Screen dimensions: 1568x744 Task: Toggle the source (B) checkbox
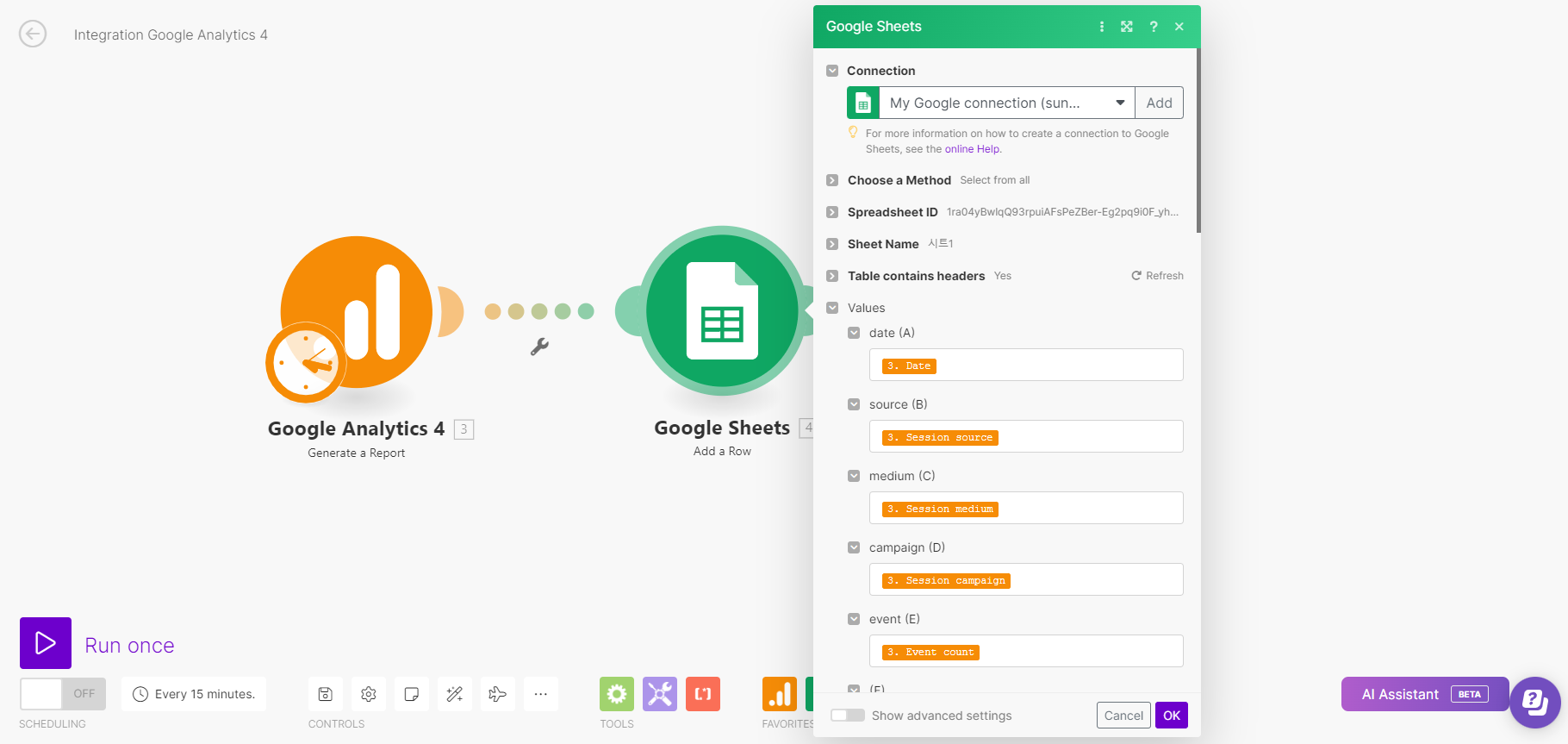pos(854,404)
